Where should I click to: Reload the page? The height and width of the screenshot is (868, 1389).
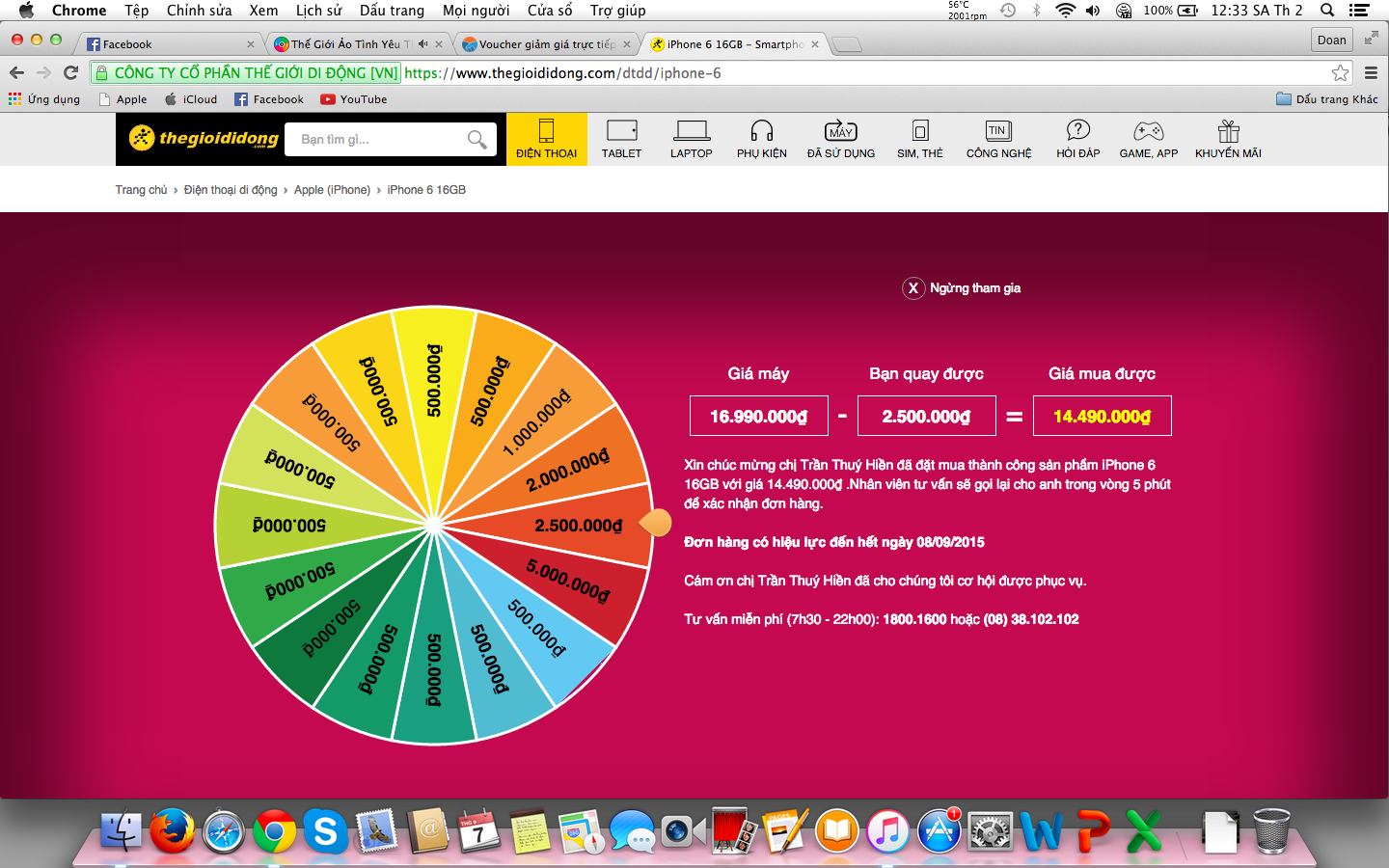coord(70,73)
